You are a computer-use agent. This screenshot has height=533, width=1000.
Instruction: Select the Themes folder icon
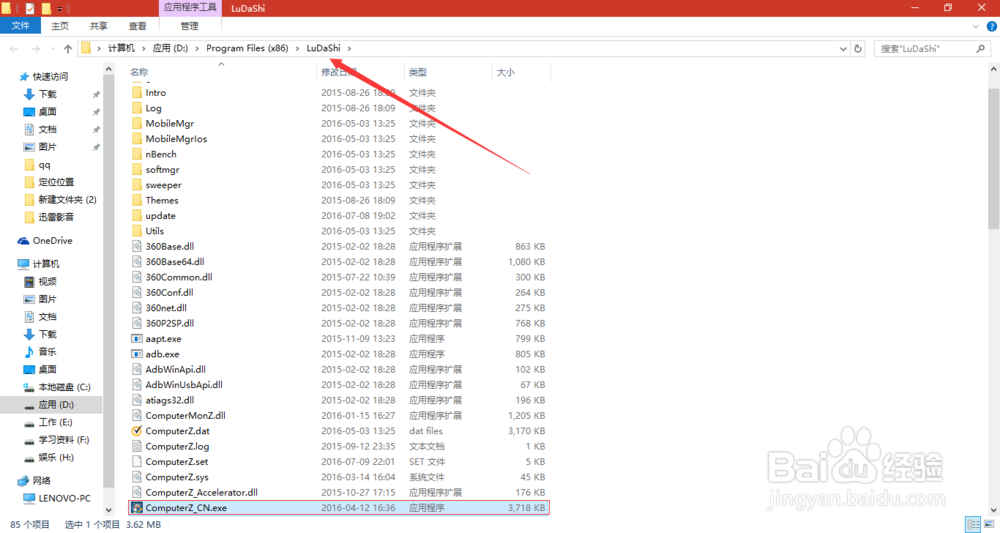point(136,200)
